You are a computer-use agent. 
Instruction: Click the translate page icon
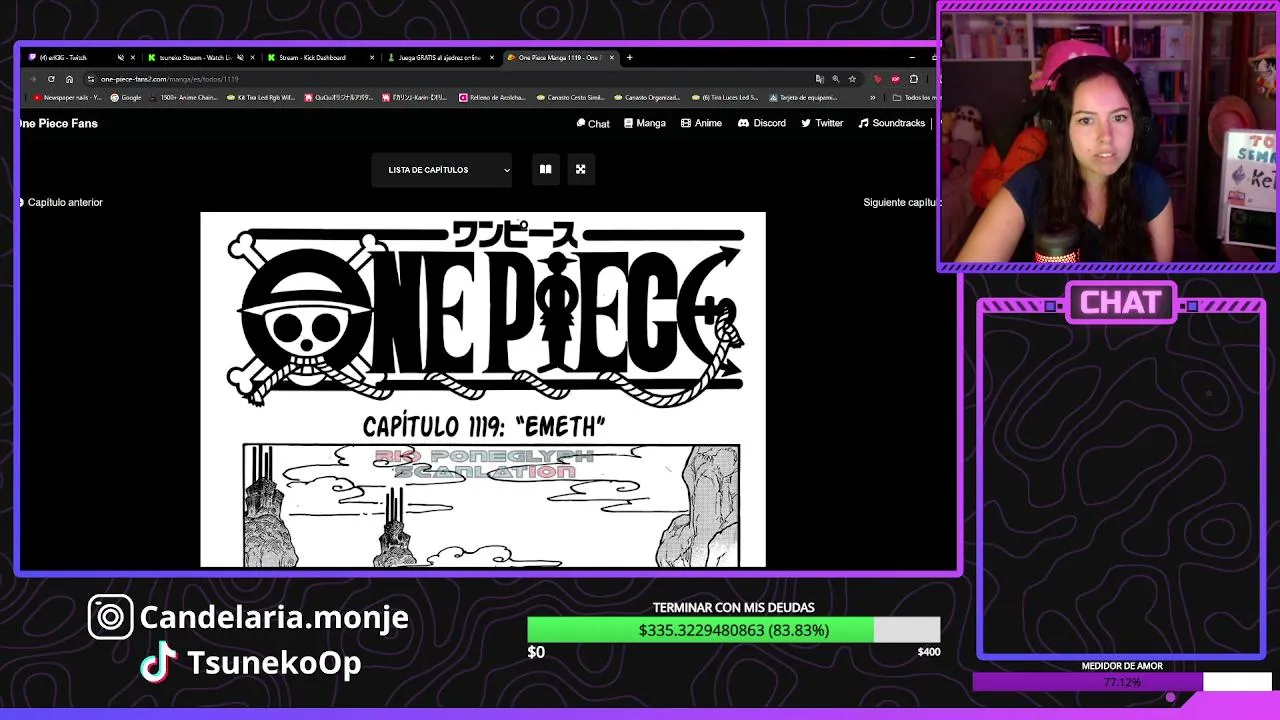pyautogui.click(x=820, y=79)
